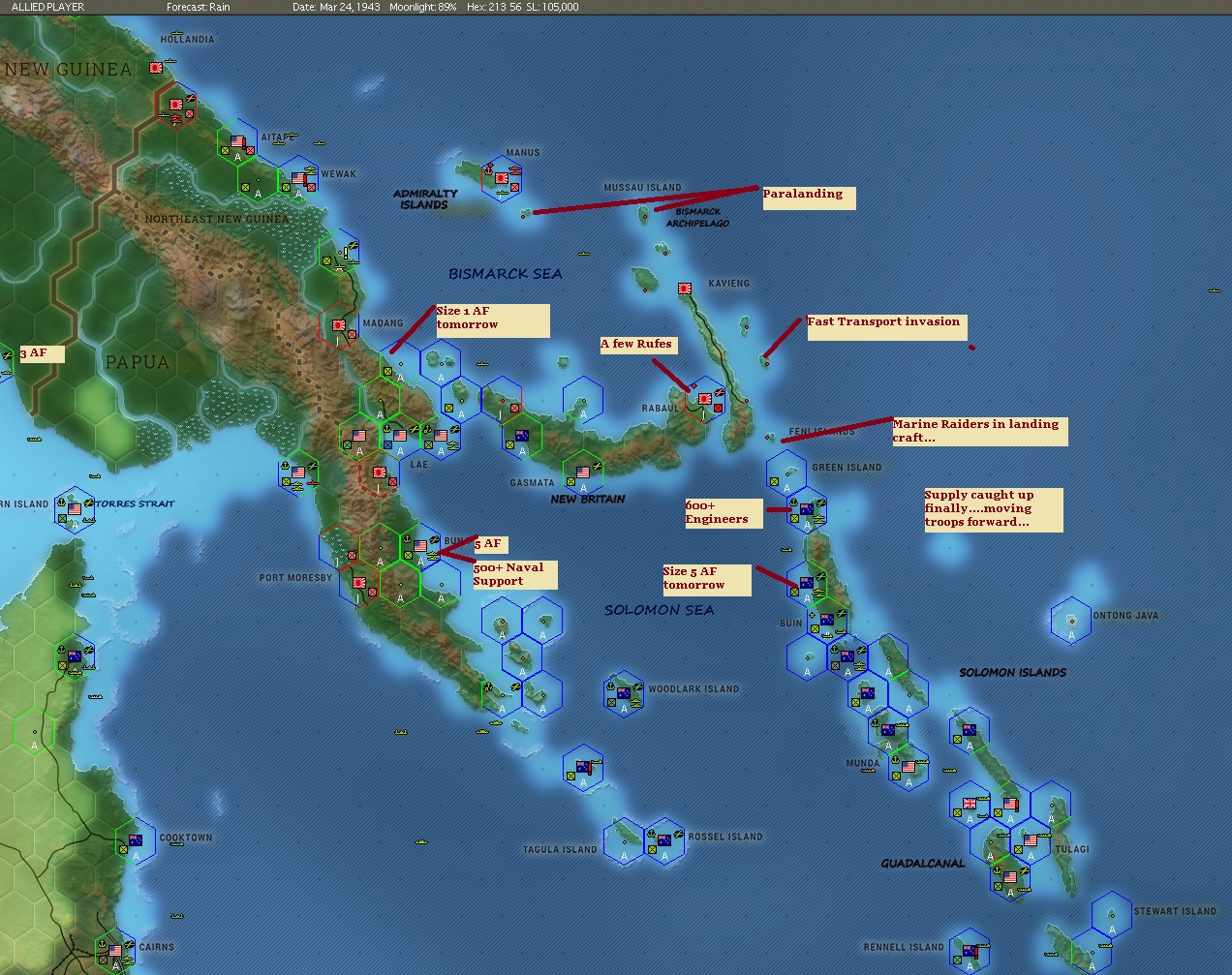This screenshot has width=1232, height=975.
Task: Click the Forecast: Rain status text
Action: pyautogui.click(x=199, y=7)
